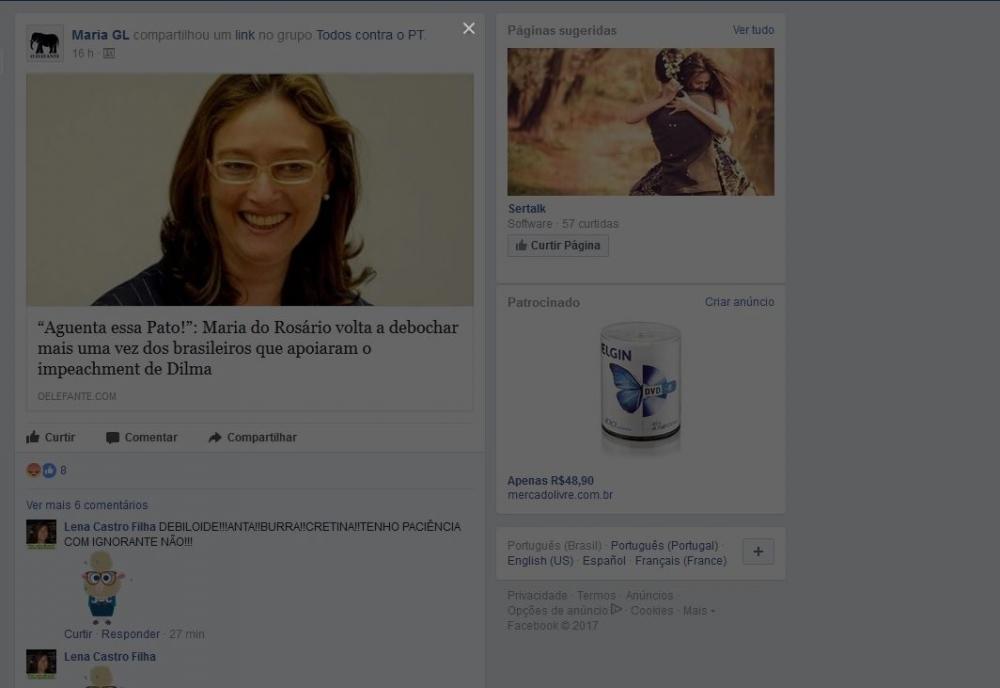Click the Compartilhar arrow icon
1000x688 pixels.
214,437
